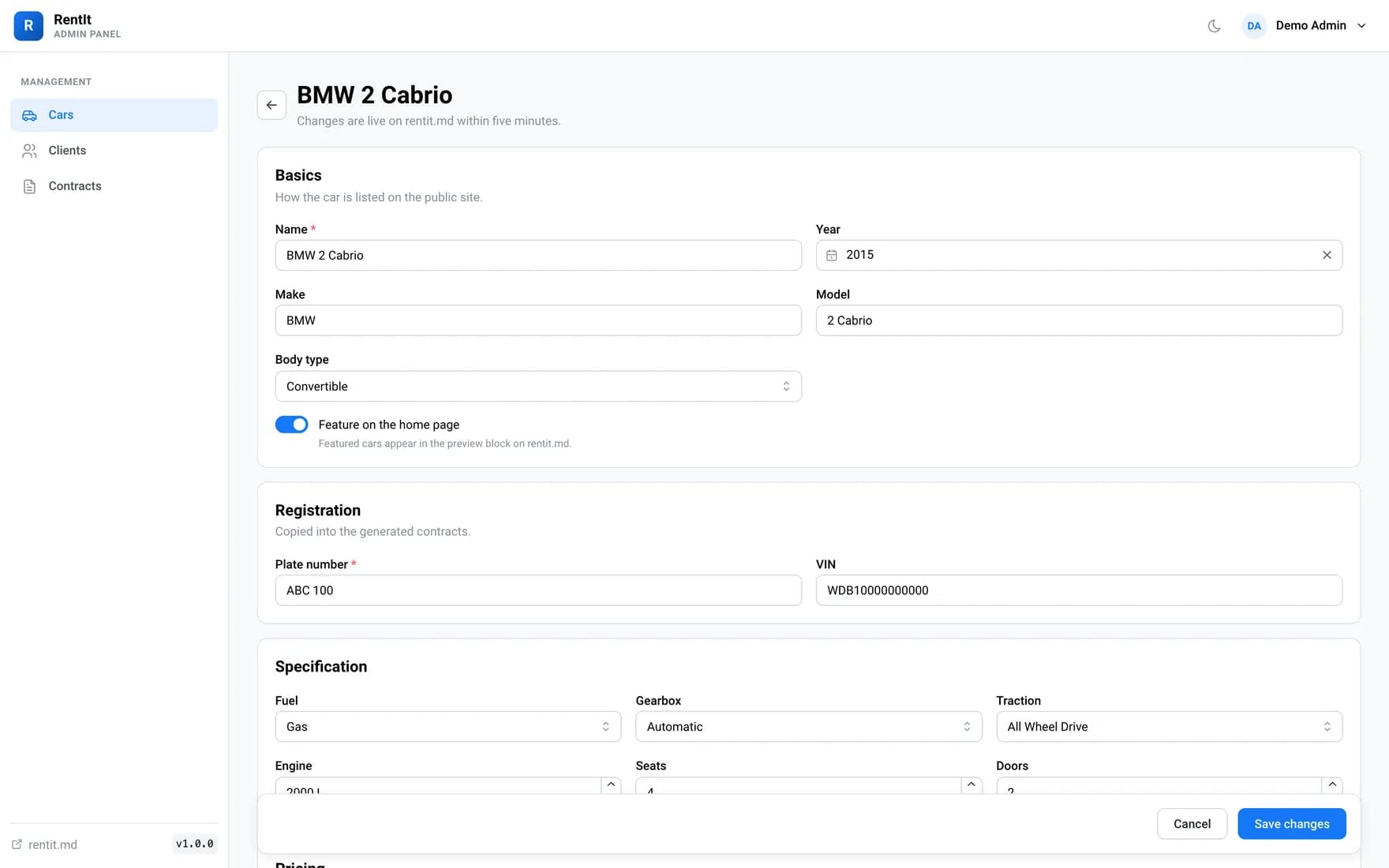The height and width of the screenshot is (868, 1389).
Task: Go back using the arrow button
Action: (271, 105)
